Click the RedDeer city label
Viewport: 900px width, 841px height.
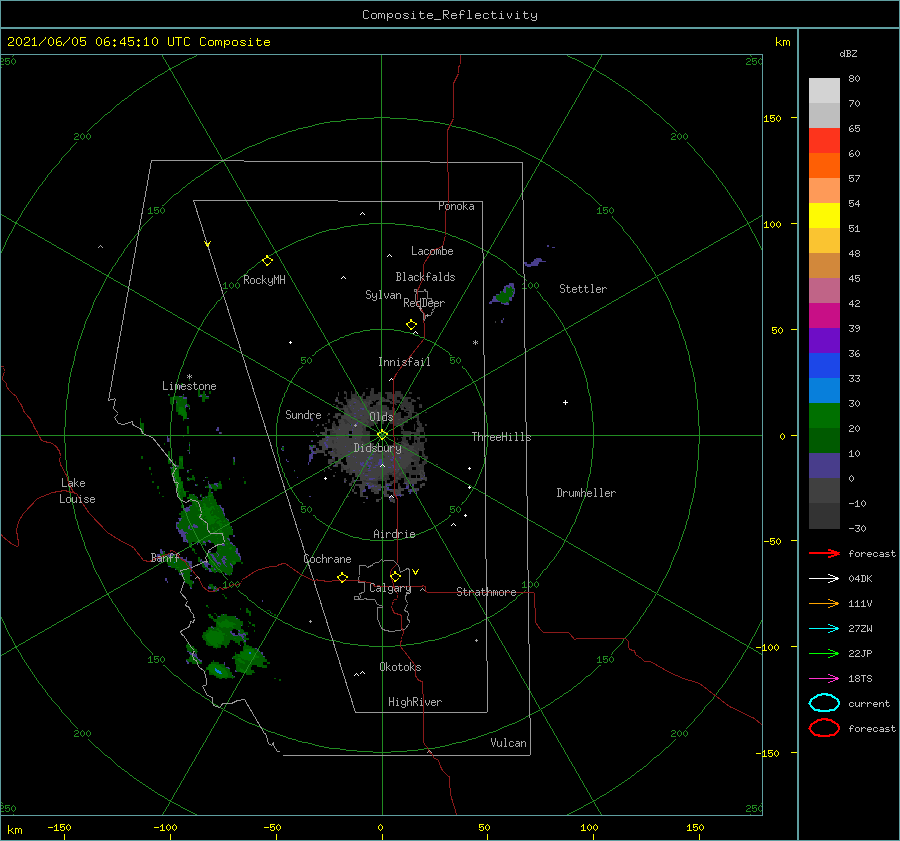424,303
